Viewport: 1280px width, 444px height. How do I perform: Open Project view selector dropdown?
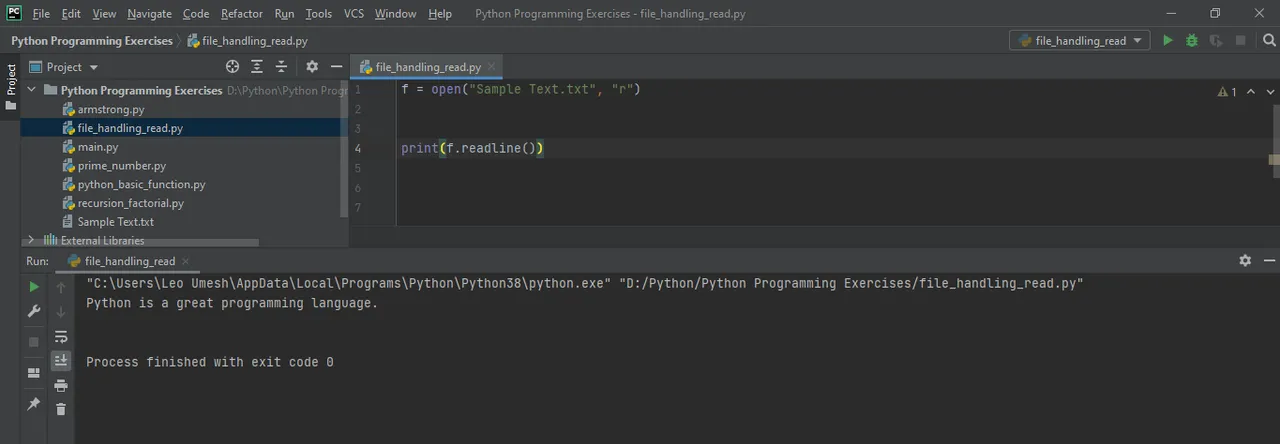point(65,67)
